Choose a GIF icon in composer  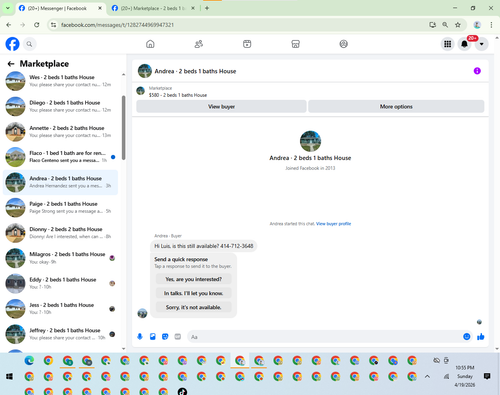178,337
